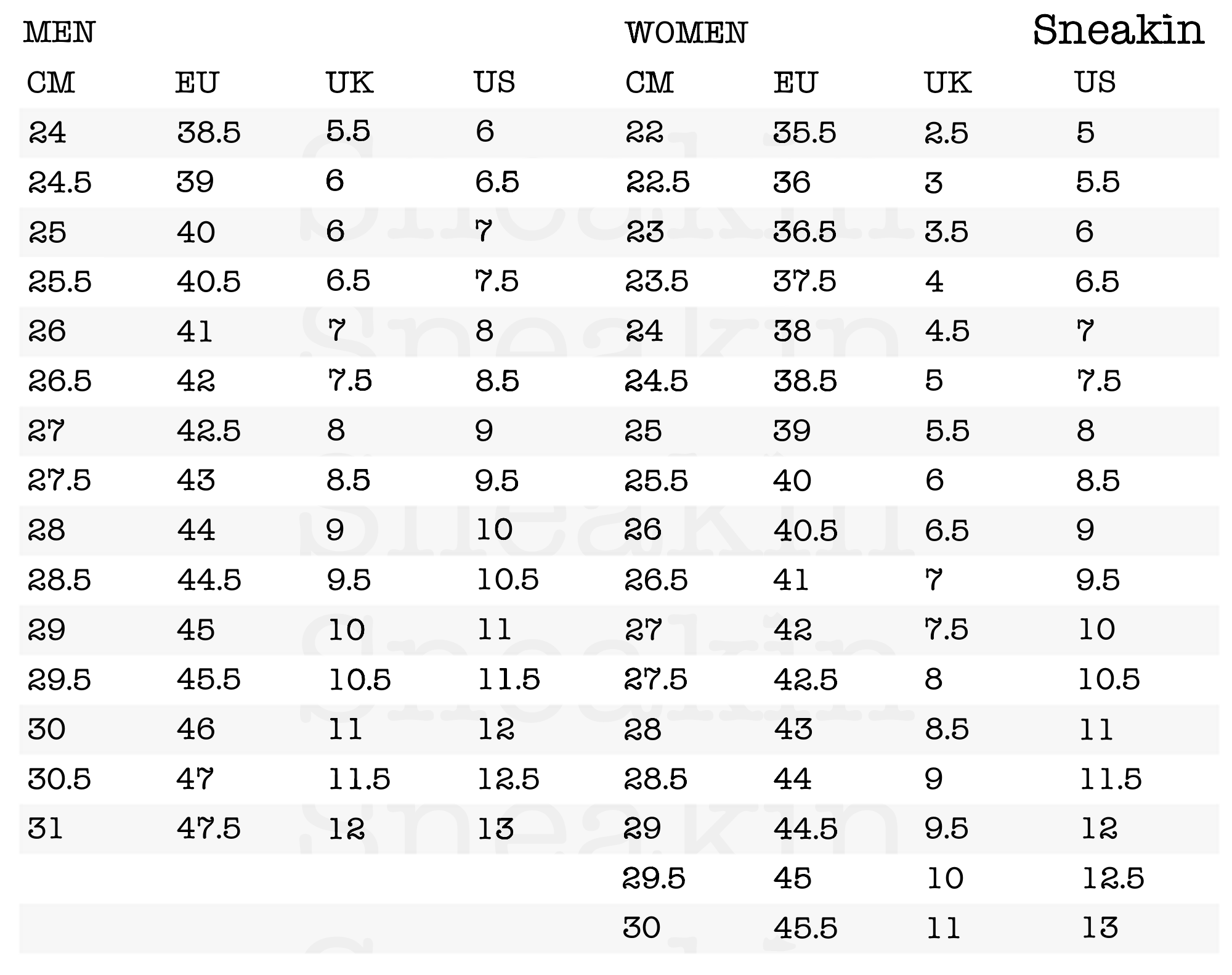
Task: Click the men's EU column header
Action: click(x=197, y=83)
